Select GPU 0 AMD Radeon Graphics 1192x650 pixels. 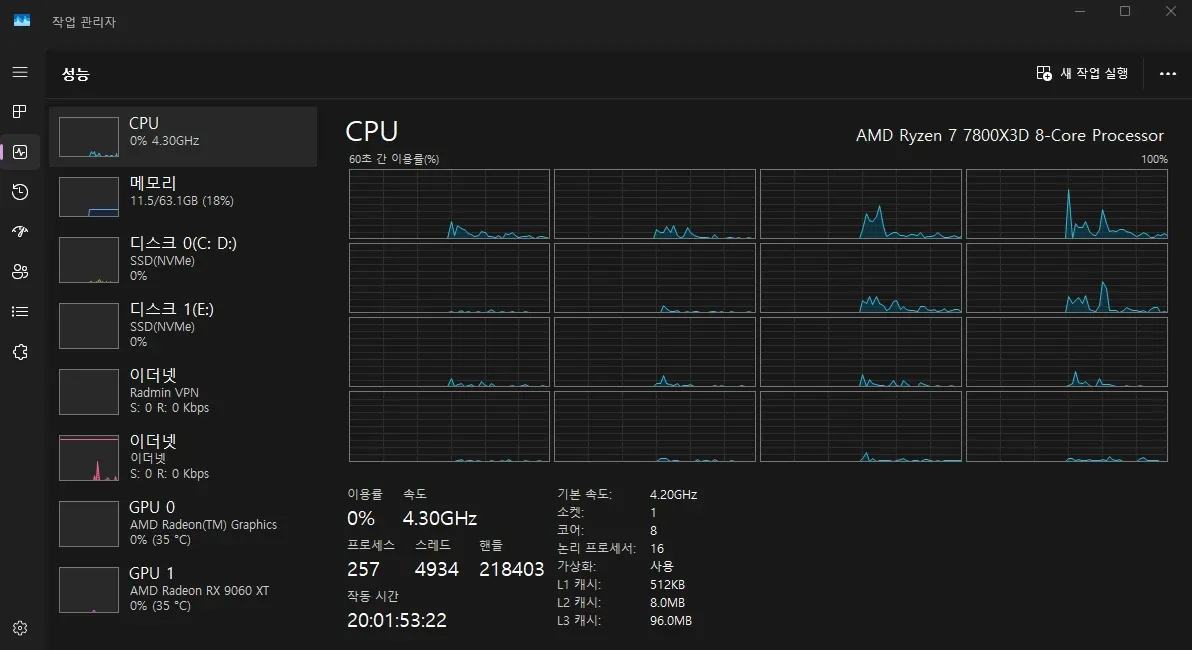point(184,523)
